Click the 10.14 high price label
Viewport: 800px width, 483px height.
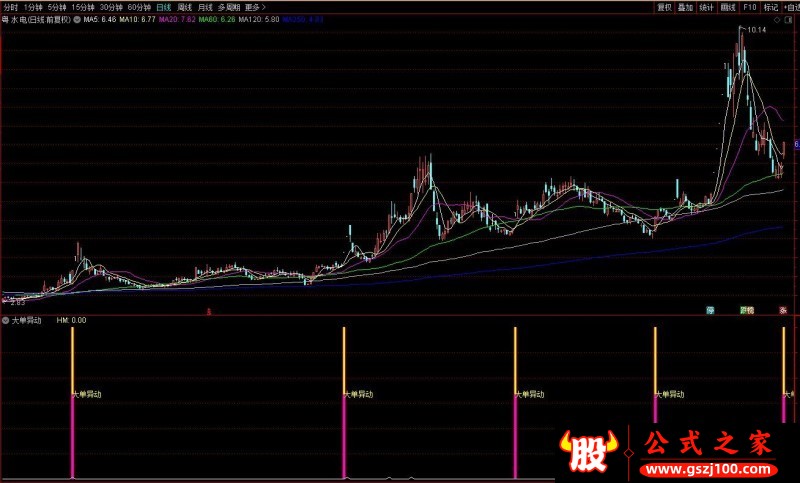pyautogui.click(x=757, y=30)
